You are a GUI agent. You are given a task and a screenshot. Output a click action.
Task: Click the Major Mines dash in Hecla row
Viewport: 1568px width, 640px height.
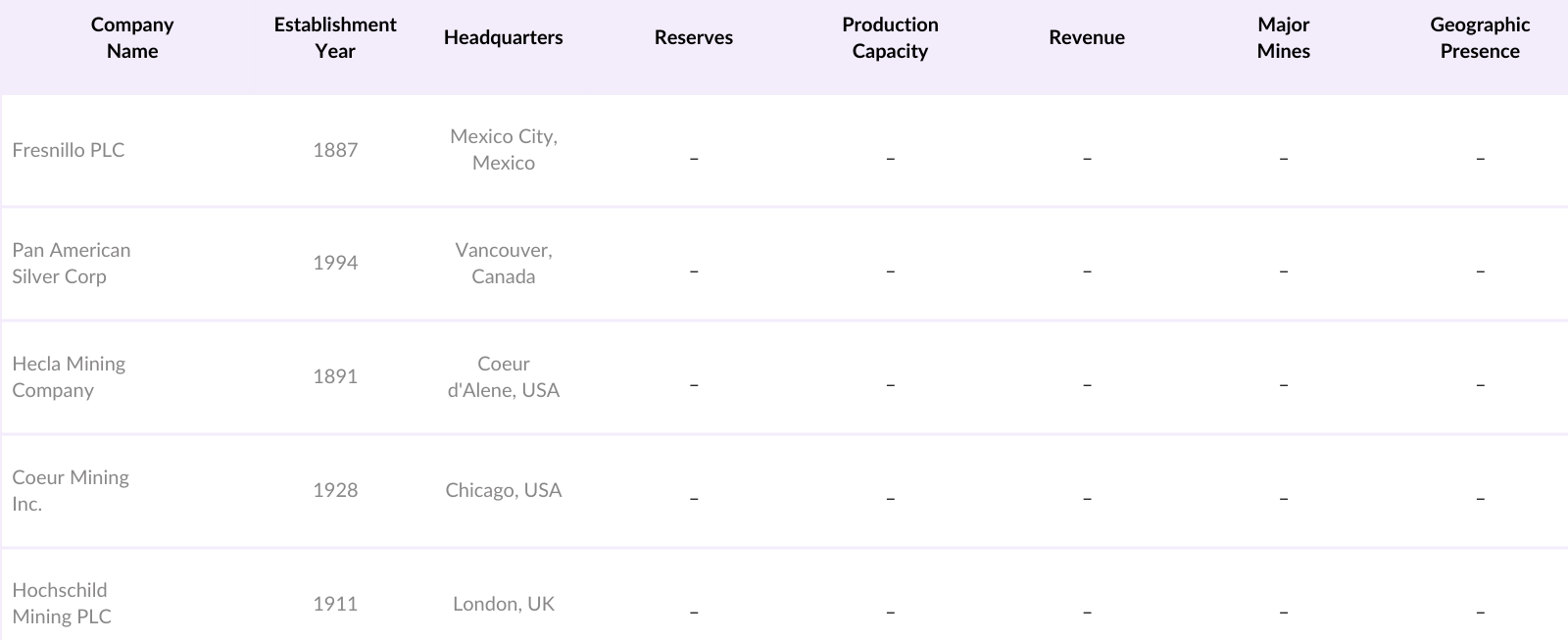tap(1284, 385)
